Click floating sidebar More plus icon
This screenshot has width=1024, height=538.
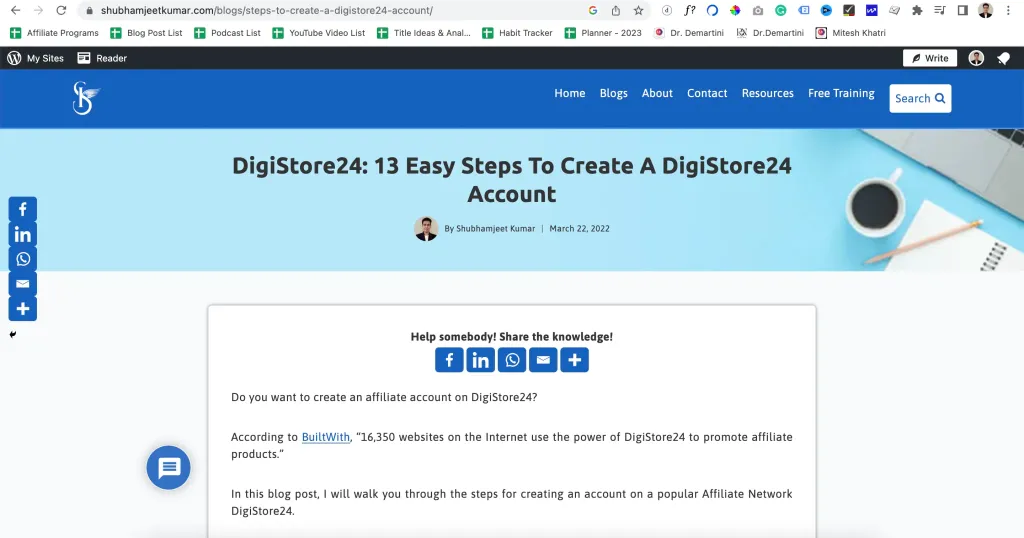(23, 309)
